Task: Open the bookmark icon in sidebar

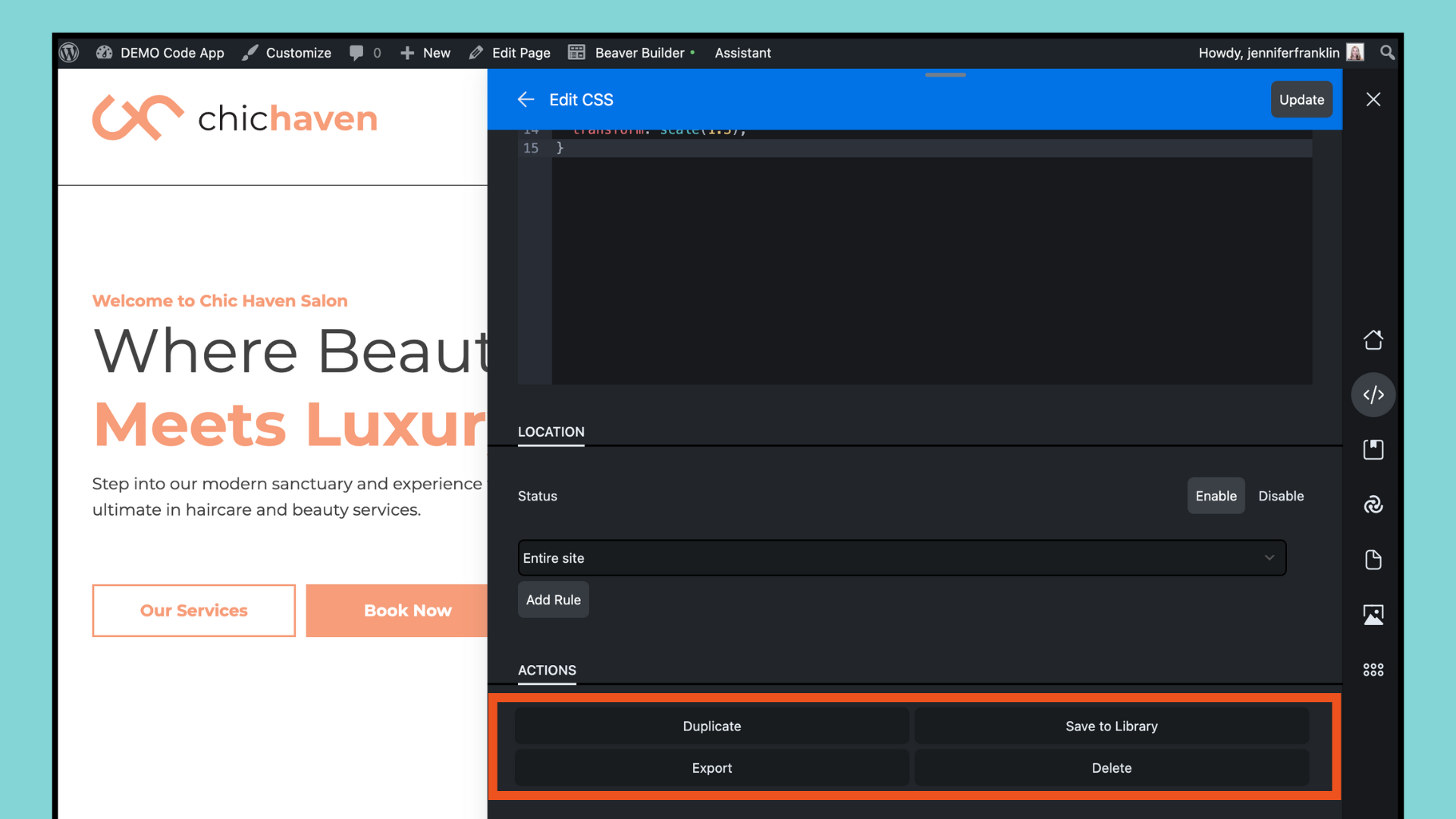Action: [1373, 450]
